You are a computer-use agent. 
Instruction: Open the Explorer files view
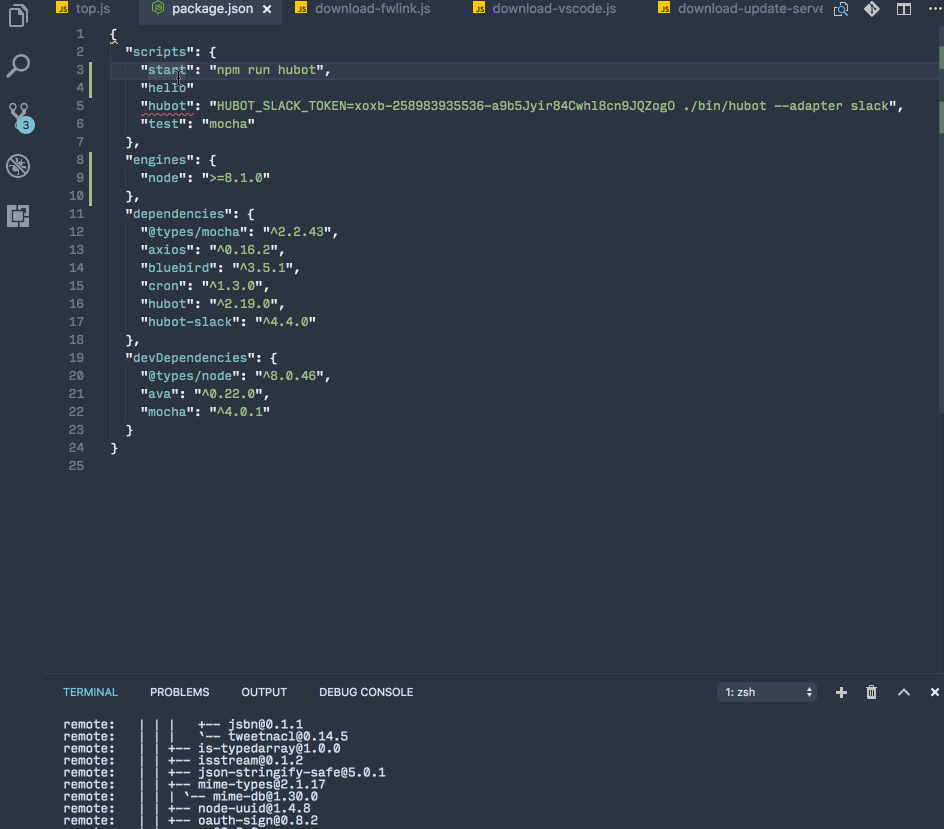(18, 16)
